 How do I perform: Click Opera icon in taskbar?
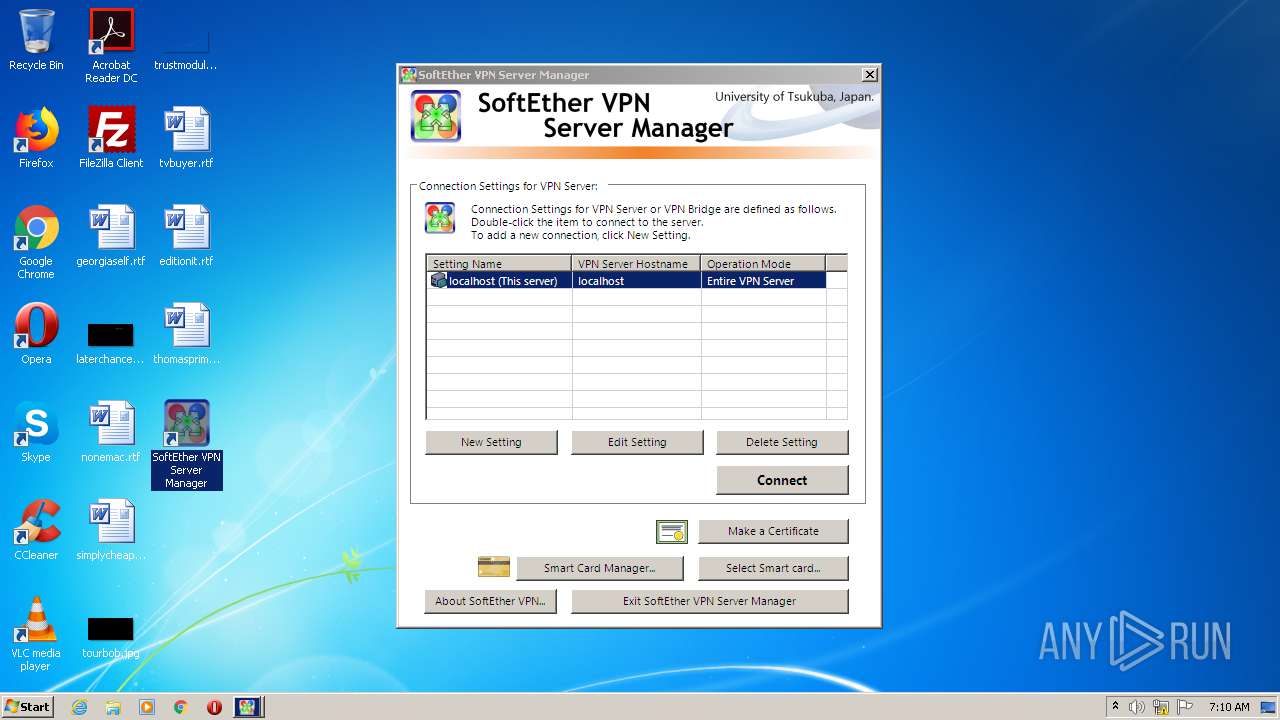click(x=214, y=707)
